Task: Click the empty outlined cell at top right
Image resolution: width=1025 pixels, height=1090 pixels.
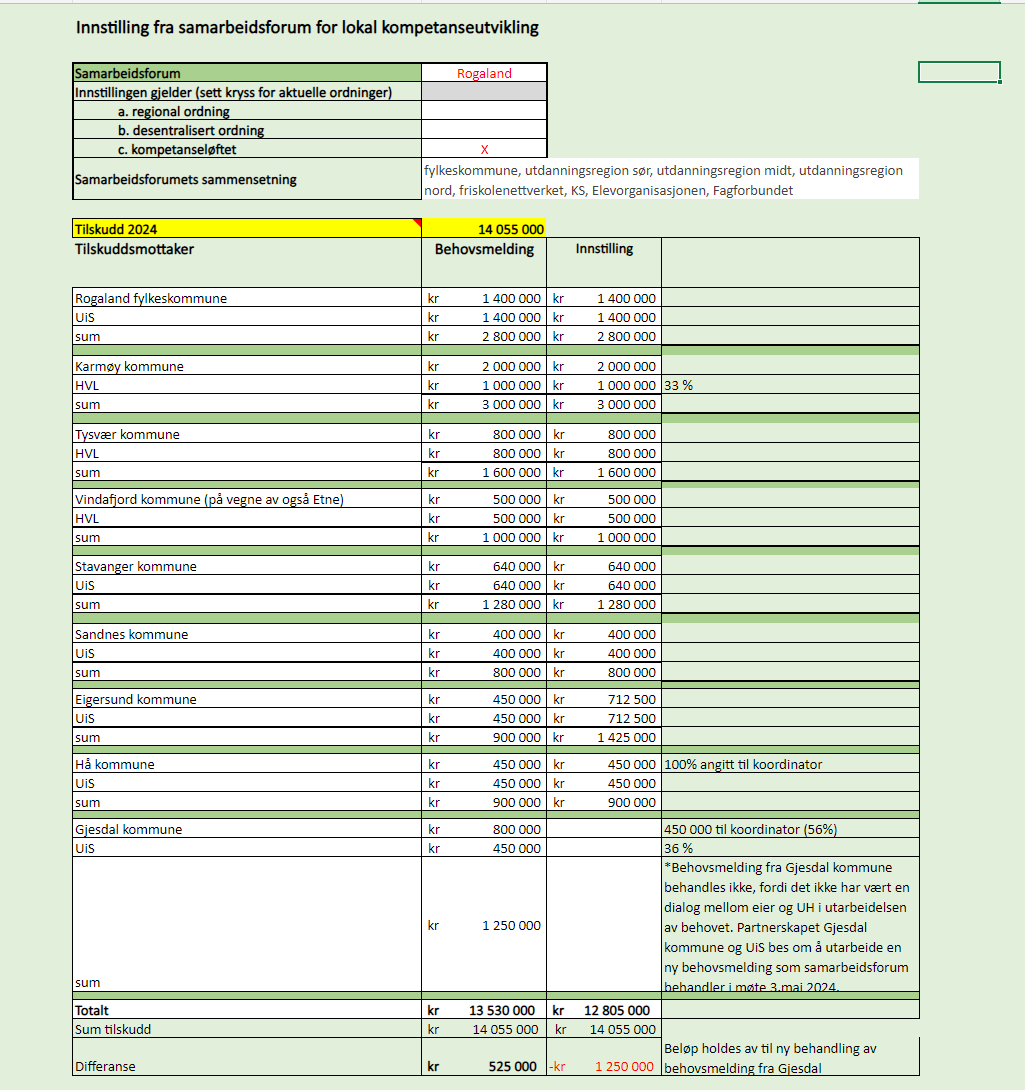Action: pos(959,72)
